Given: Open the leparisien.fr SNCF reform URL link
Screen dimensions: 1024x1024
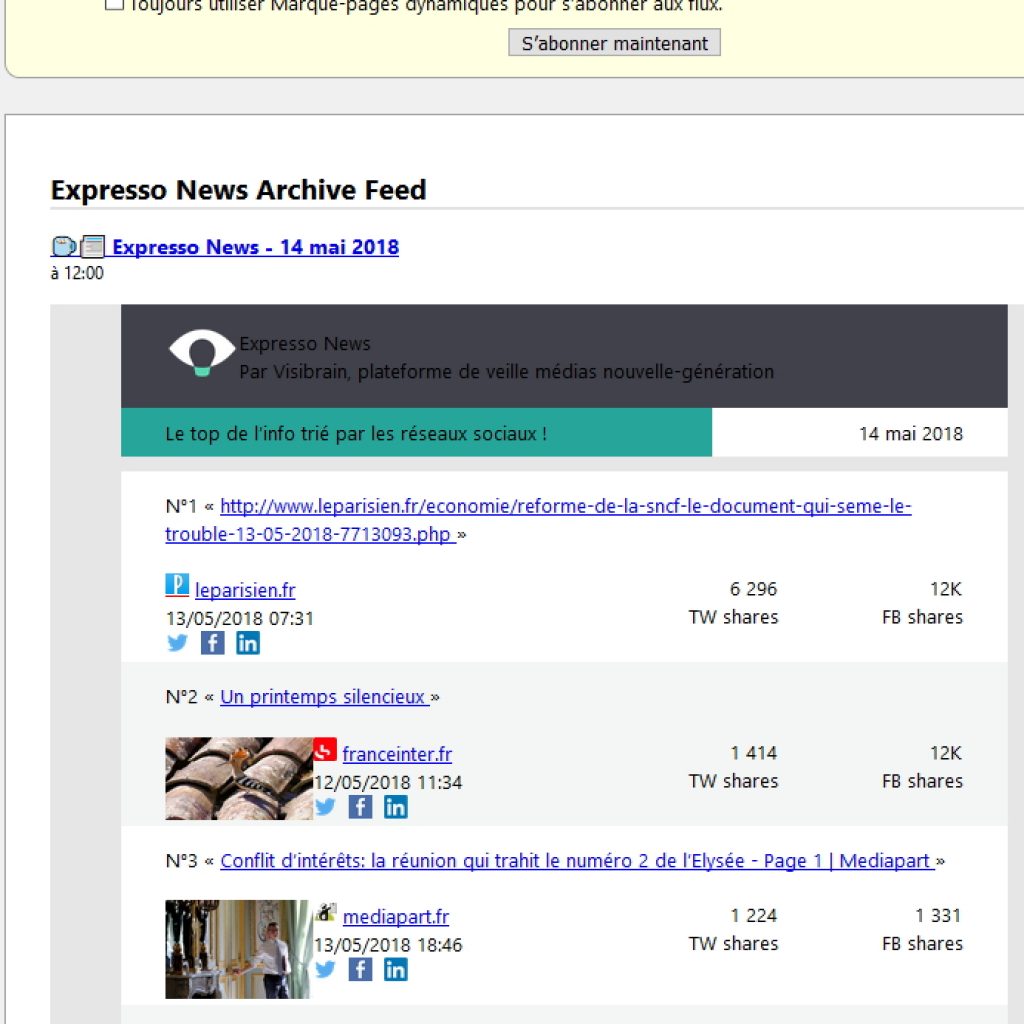Looking at the screenshot, I should pyautogui.click(x=538, y=520).
